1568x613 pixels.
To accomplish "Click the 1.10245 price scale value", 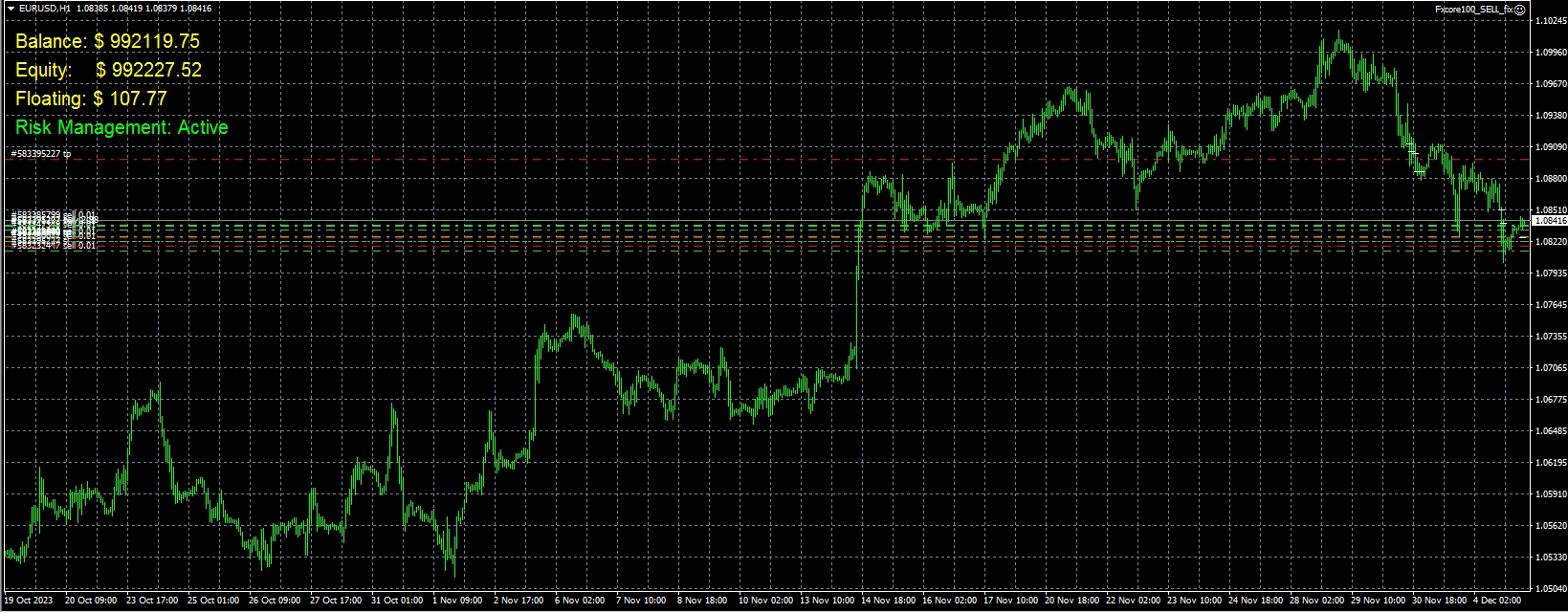I will (x=1551, y=21).
